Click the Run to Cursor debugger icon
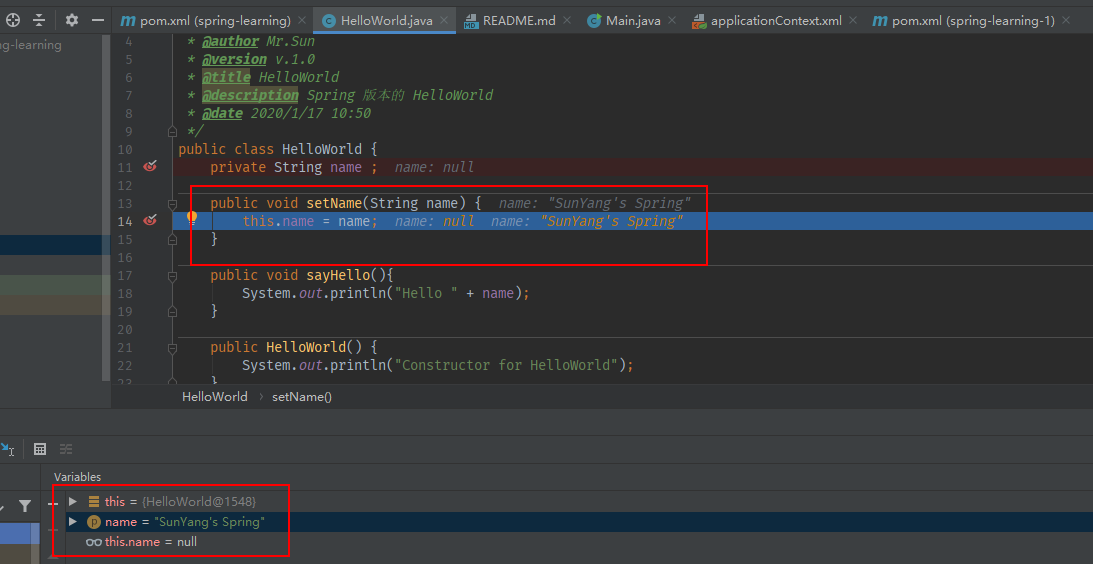Image resolution: width=1093 pixels, height=564 pixels. tap(8, 449)
